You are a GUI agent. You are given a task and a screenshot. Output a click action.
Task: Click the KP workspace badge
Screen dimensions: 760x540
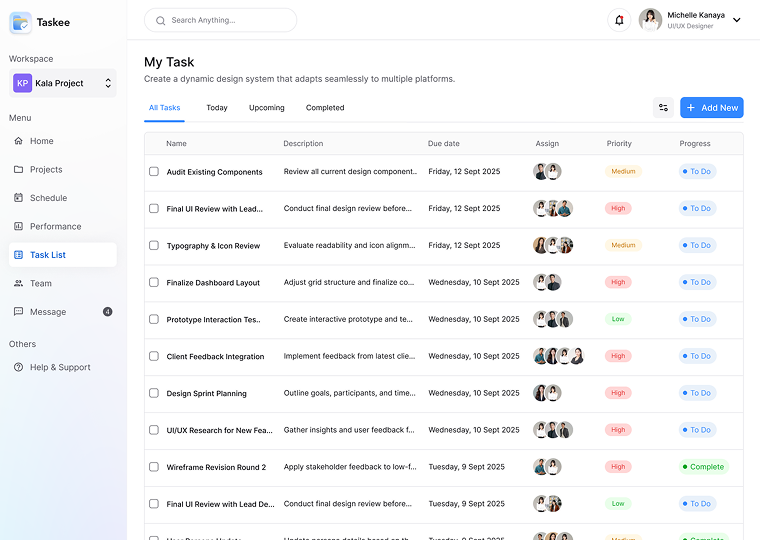pyautogui.click(x=22, y=83)
